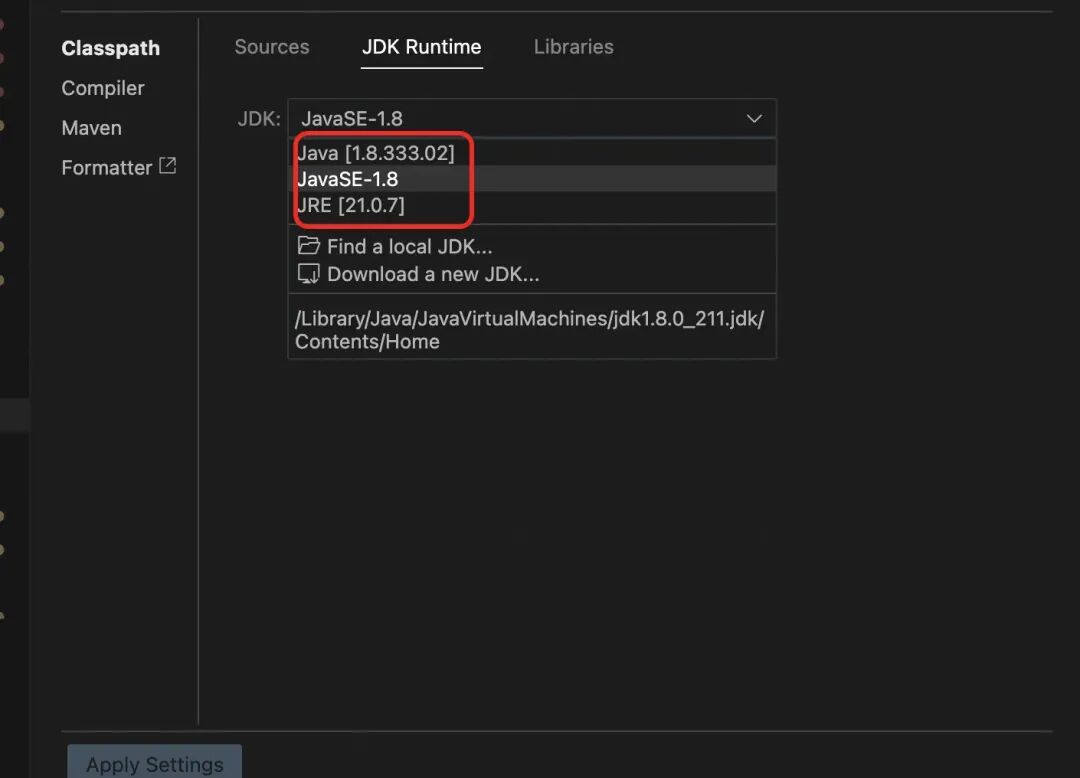Open the JDK combo box showing JavaSE-1.8

[x=532, y=118]
